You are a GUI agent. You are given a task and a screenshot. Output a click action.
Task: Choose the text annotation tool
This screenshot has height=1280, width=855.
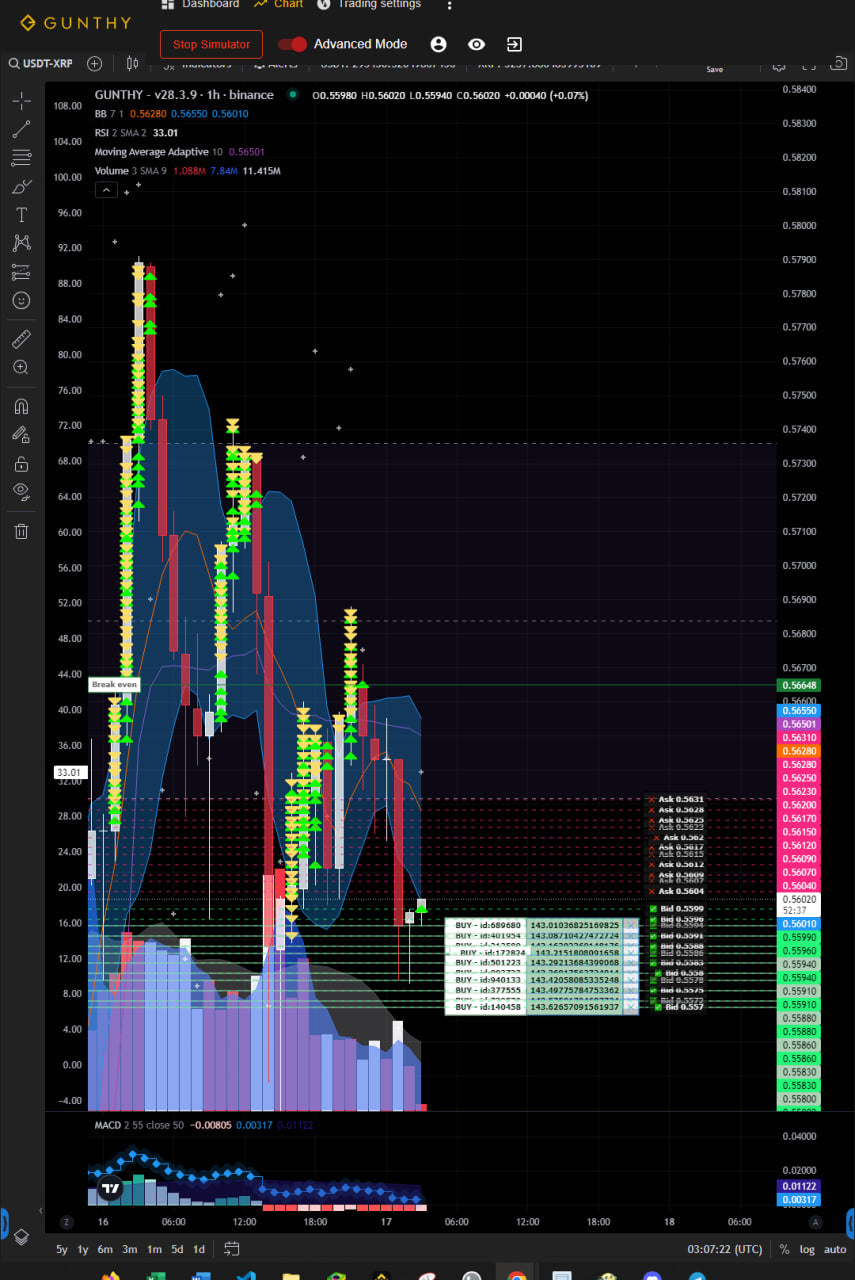click(x=21, y=215)
